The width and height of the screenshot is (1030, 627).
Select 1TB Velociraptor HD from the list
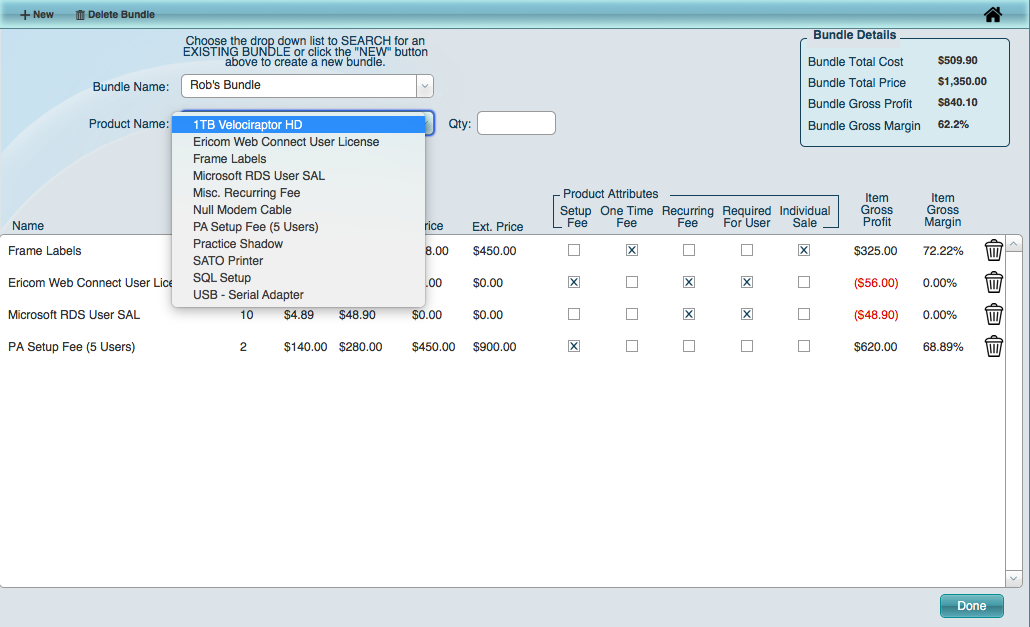click(299, 125)
